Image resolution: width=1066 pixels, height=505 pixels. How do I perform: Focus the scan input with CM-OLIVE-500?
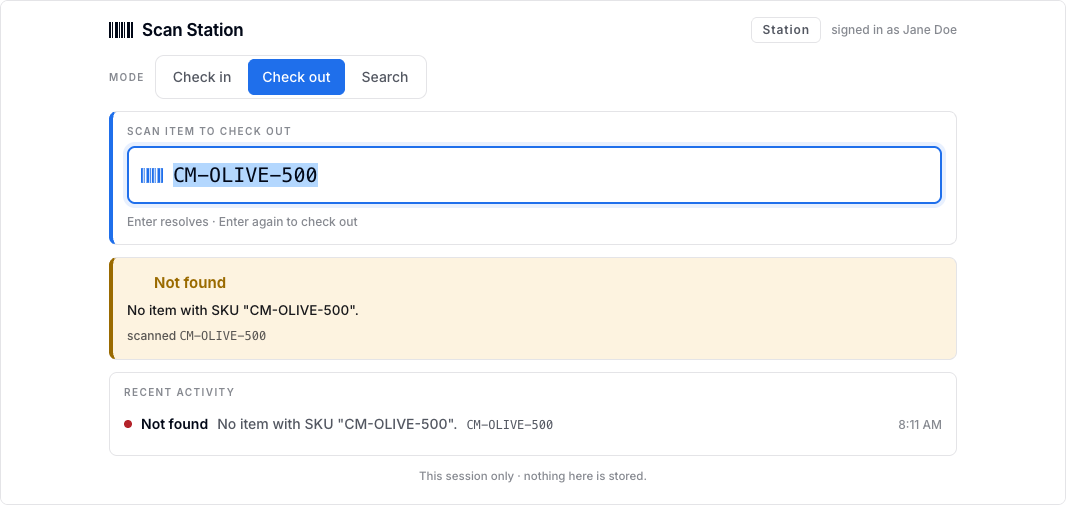pos(534,175)
